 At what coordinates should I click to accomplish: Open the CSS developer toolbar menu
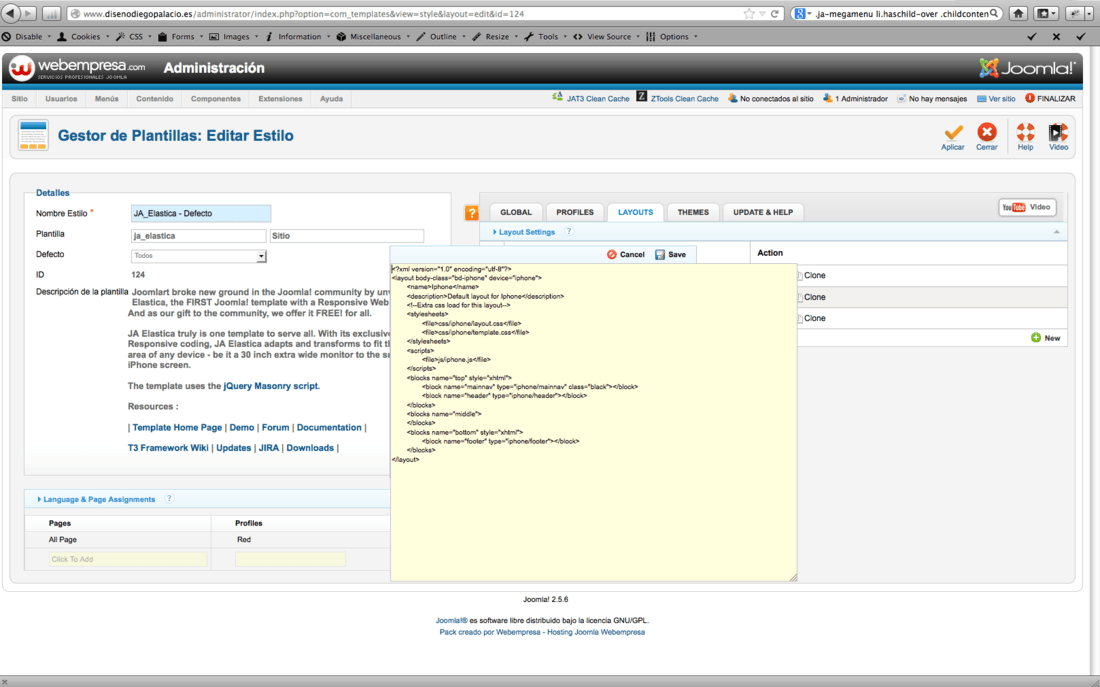[x=133, y=36]
